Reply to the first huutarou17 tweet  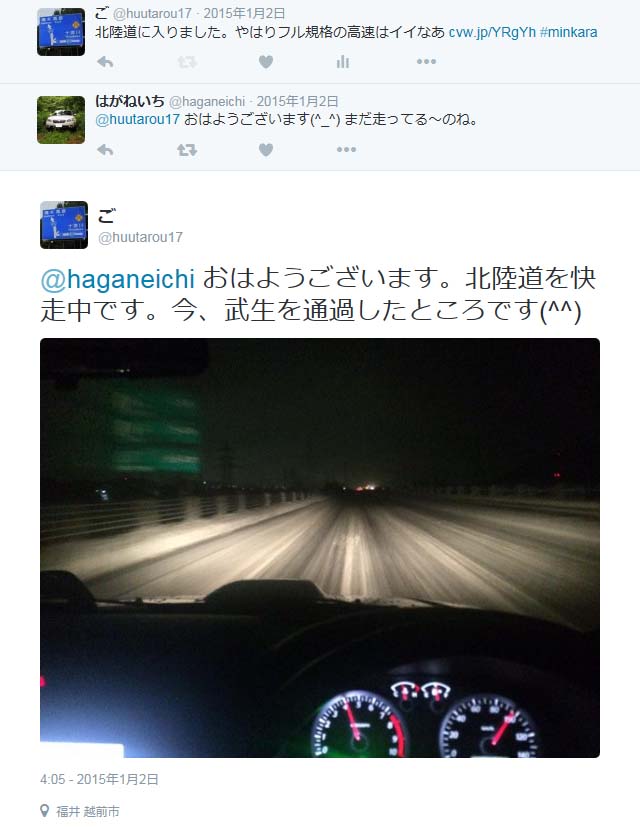click(106, 62)
